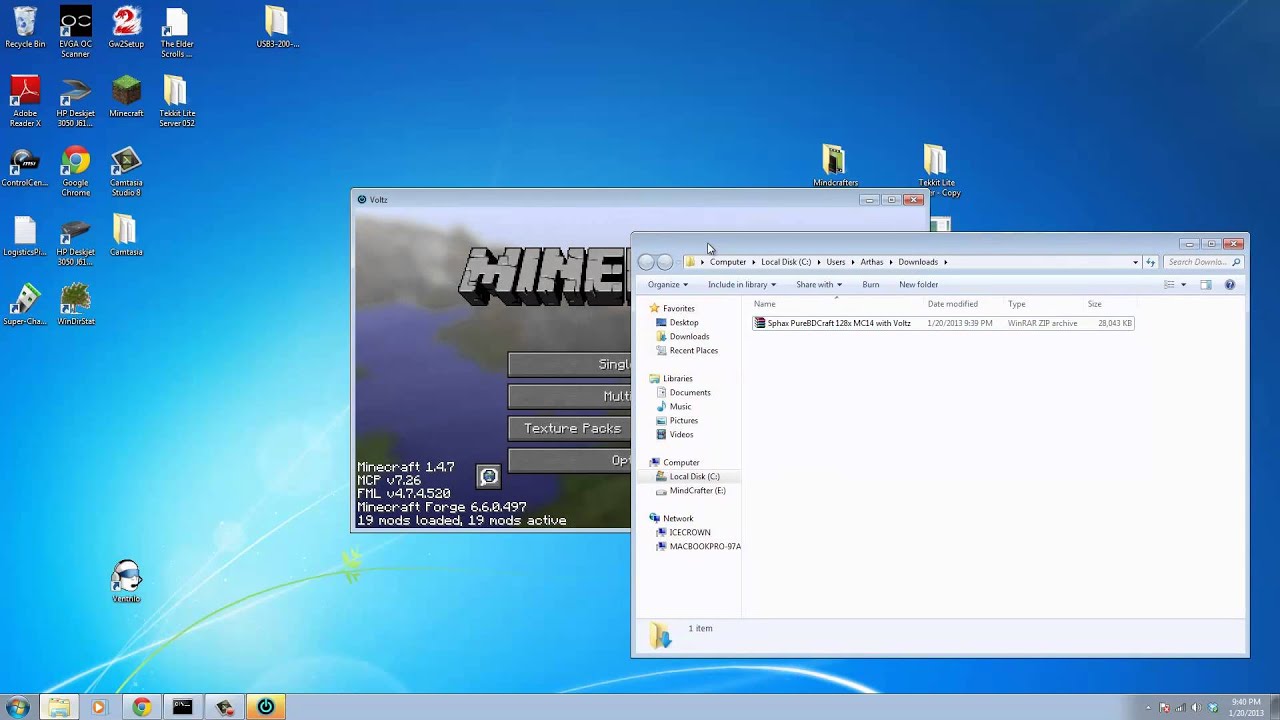Open the view options dropdown arrow
Viewport: 1280px width, 720px height.
[x=1183, y=285]
